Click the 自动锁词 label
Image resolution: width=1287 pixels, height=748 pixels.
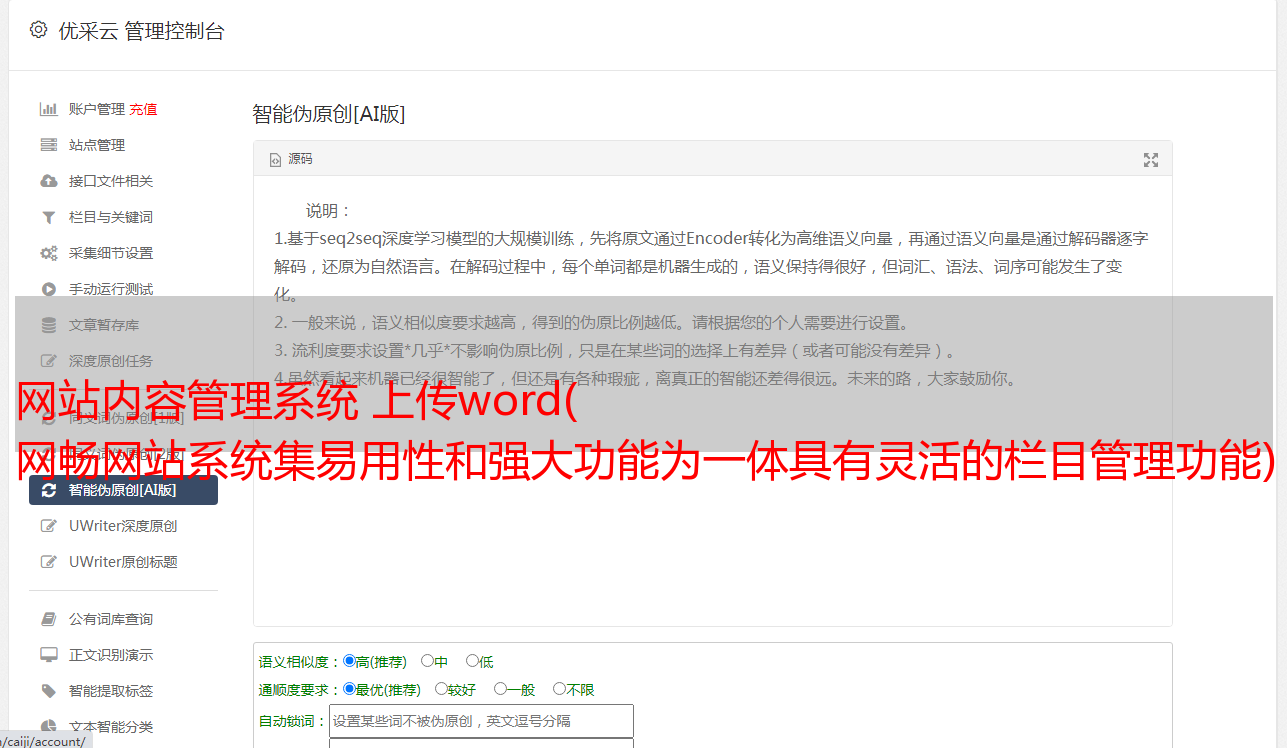293,721
